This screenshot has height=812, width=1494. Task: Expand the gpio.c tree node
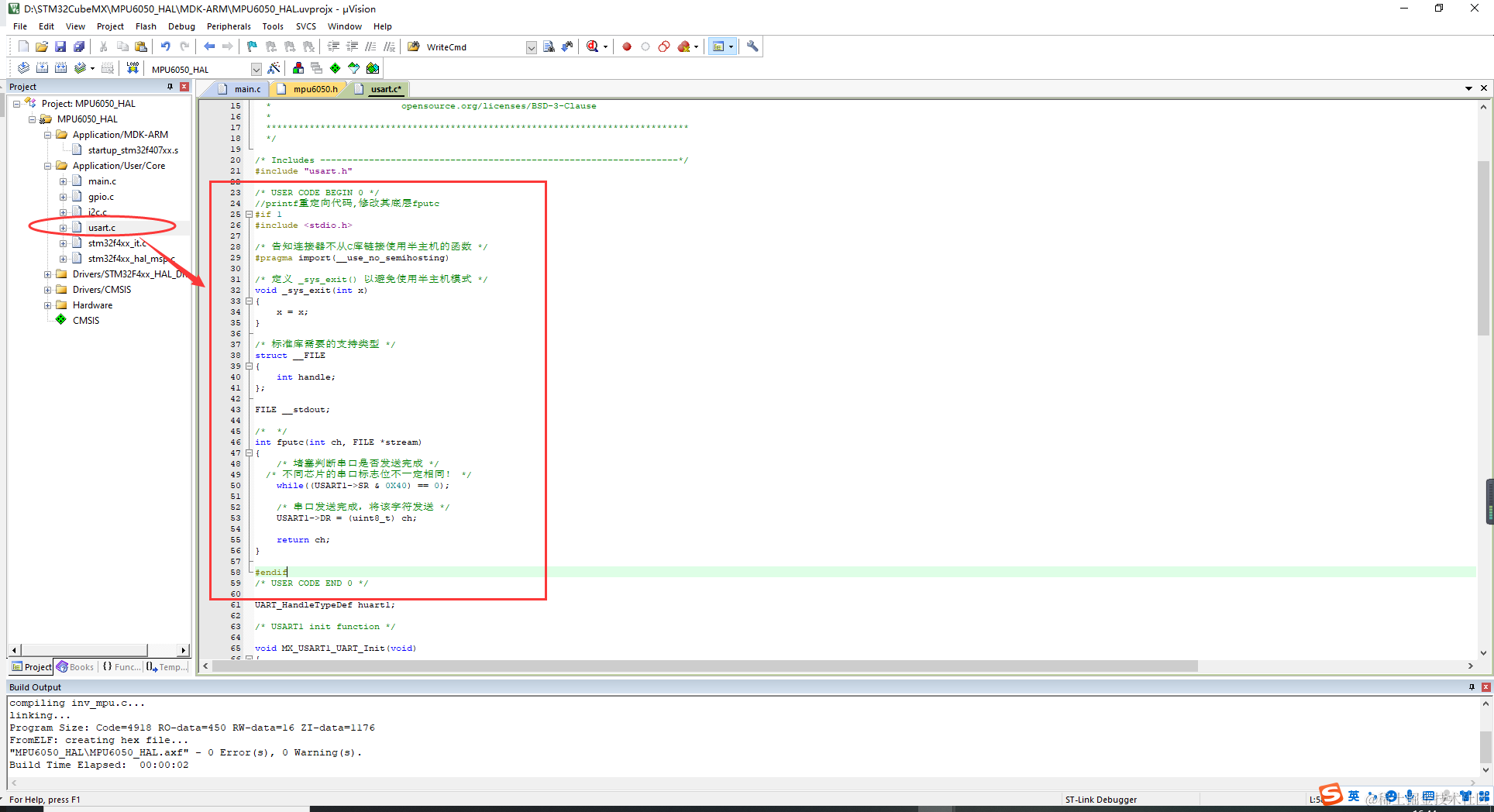pyautogui.click(x=63, y=196)
